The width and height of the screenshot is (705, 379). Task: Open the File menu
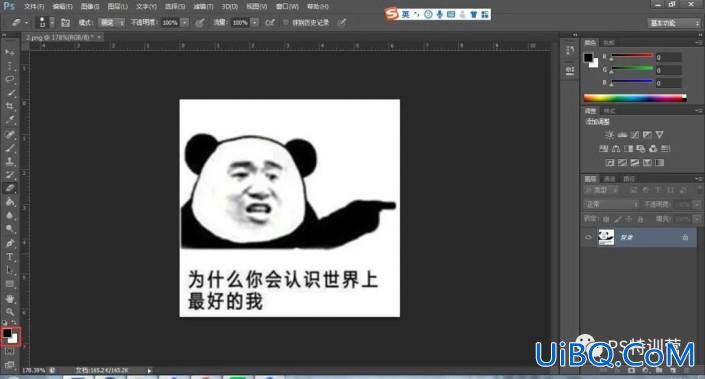click(34, 7)
